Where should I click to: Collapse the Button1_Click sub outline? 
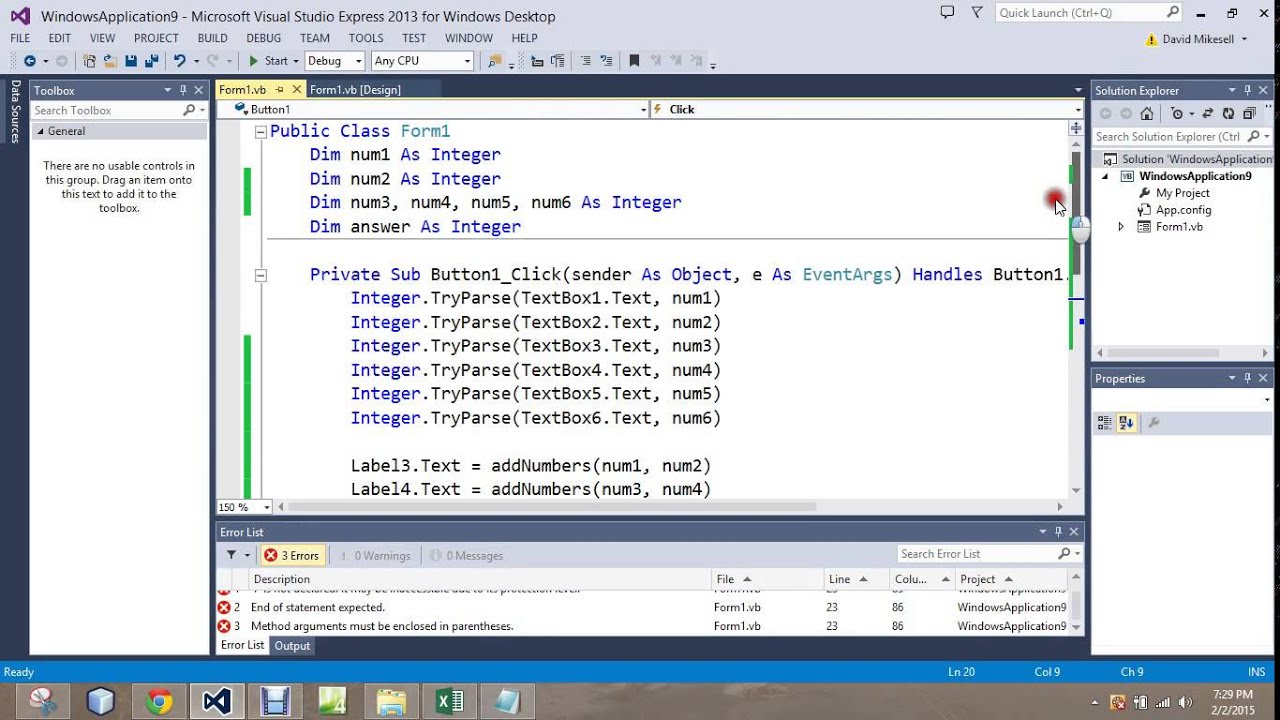260,275
